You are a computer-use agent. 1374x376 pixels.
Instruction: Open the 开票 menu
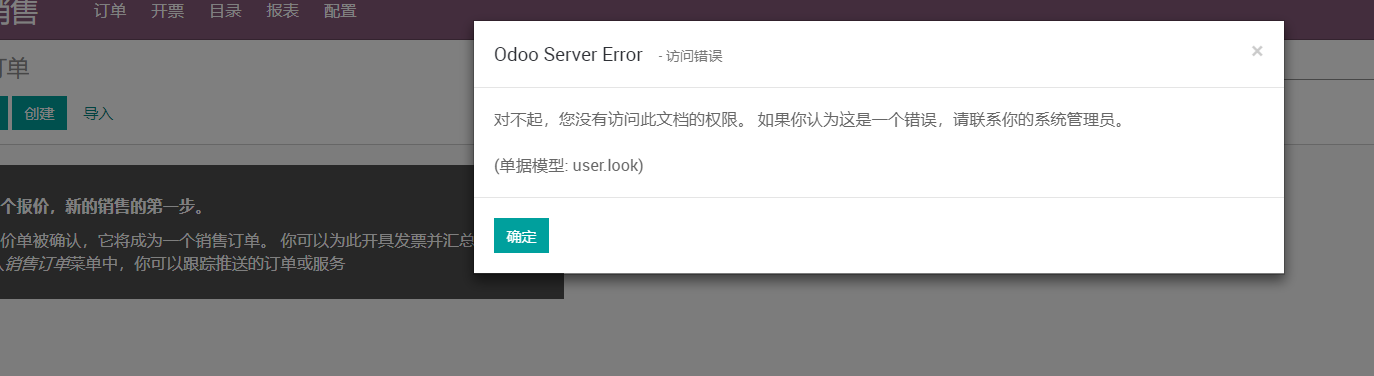click(x=168, y=12)
